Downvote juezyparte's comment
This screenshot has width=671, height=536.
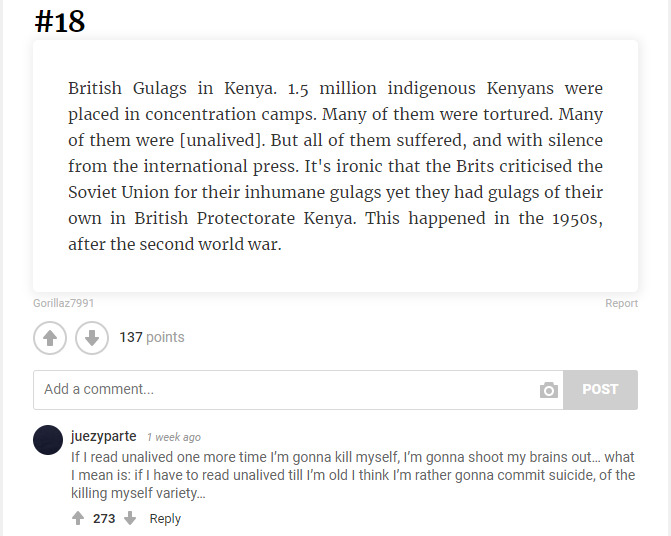pos(130,519)
